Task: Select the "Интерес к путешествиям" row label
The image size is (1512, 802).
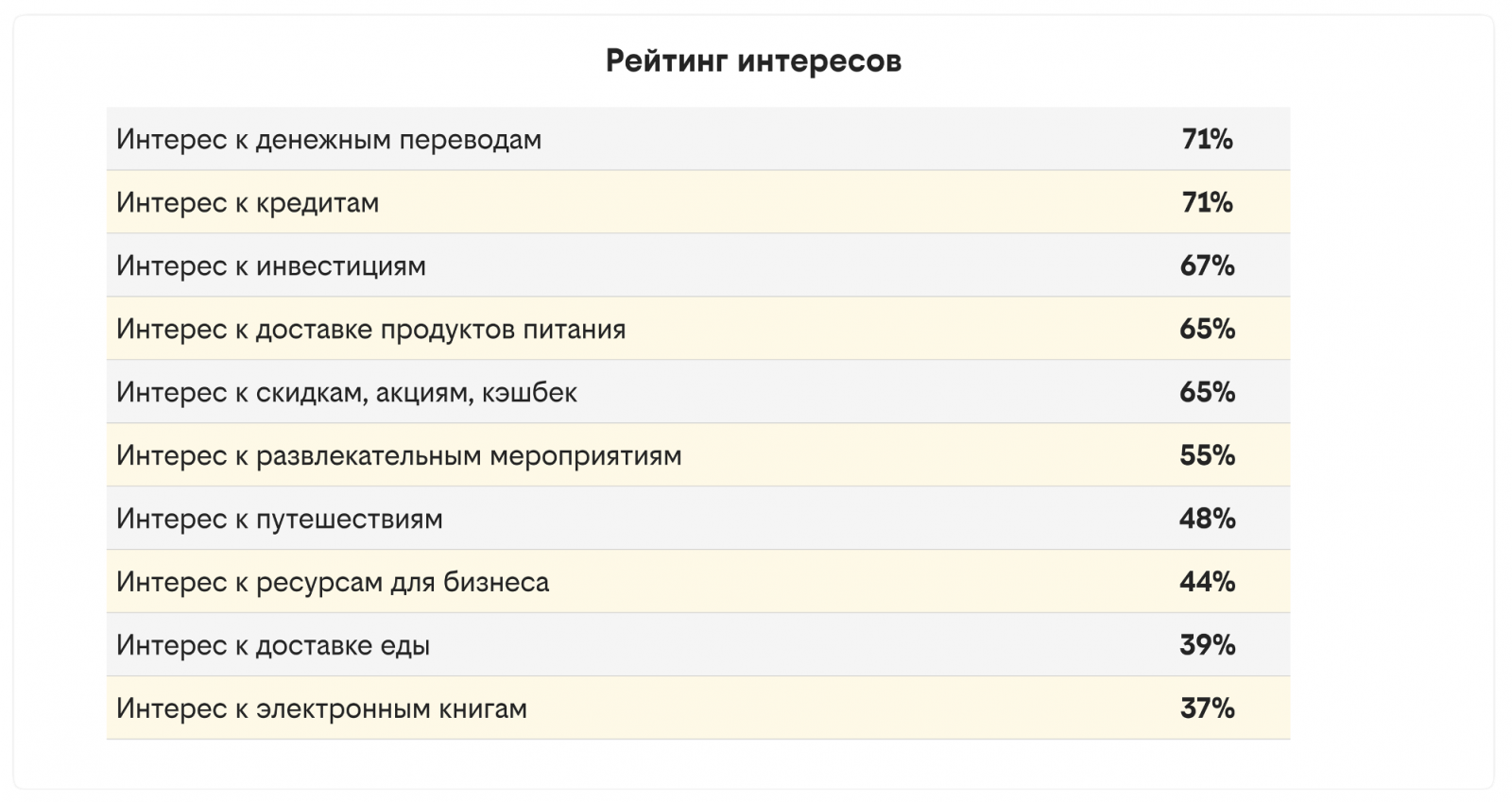Action: coord(280,520)
